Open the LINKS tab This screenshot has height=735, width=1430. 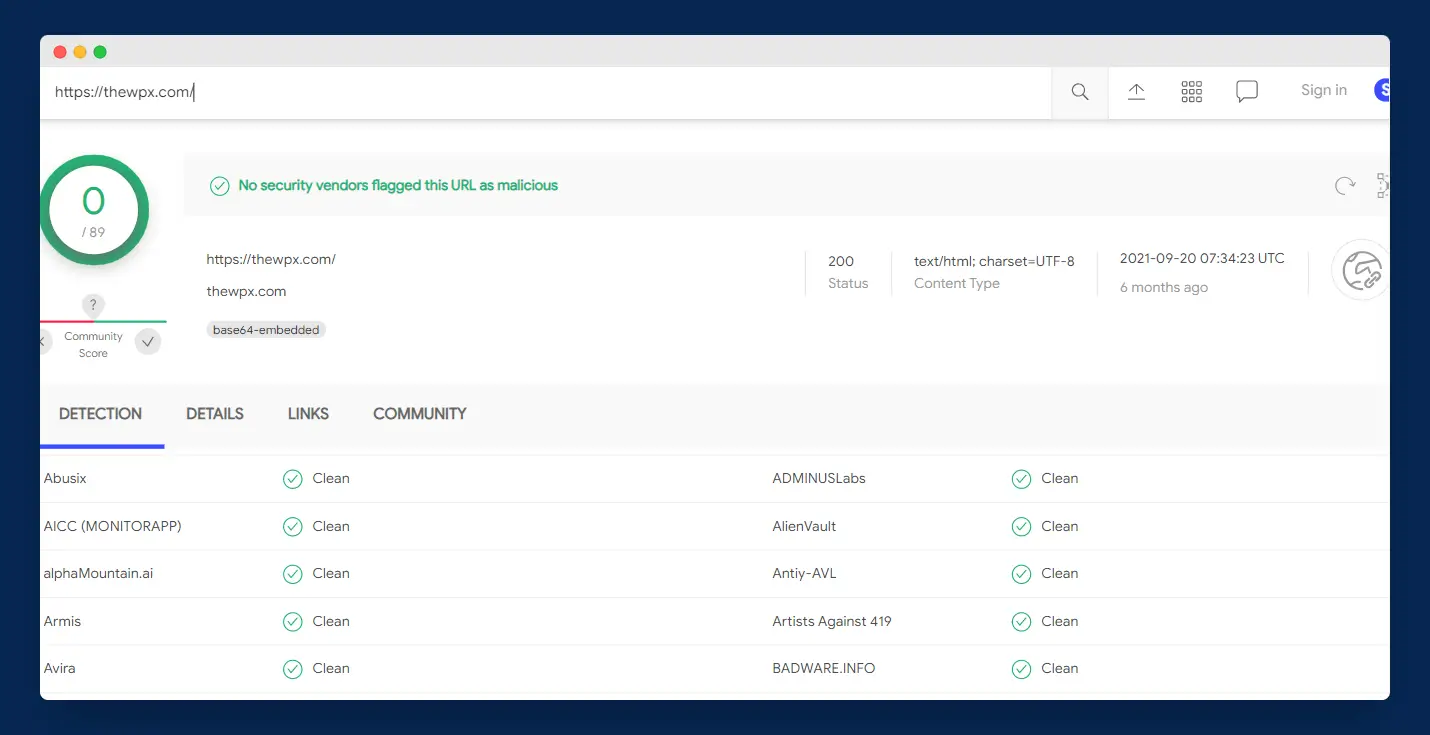click(308, 414)
